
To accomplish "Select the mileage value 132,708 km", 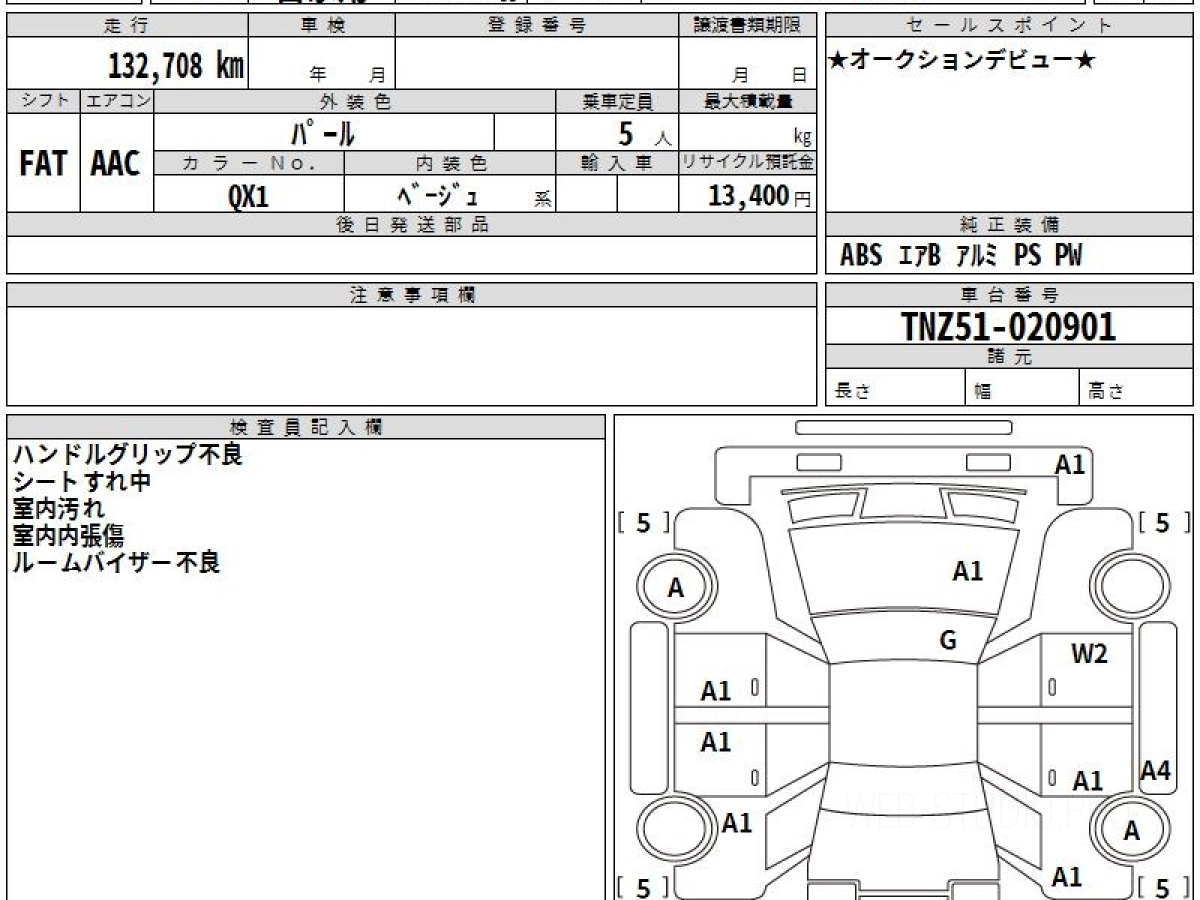I will click(176, 66).
